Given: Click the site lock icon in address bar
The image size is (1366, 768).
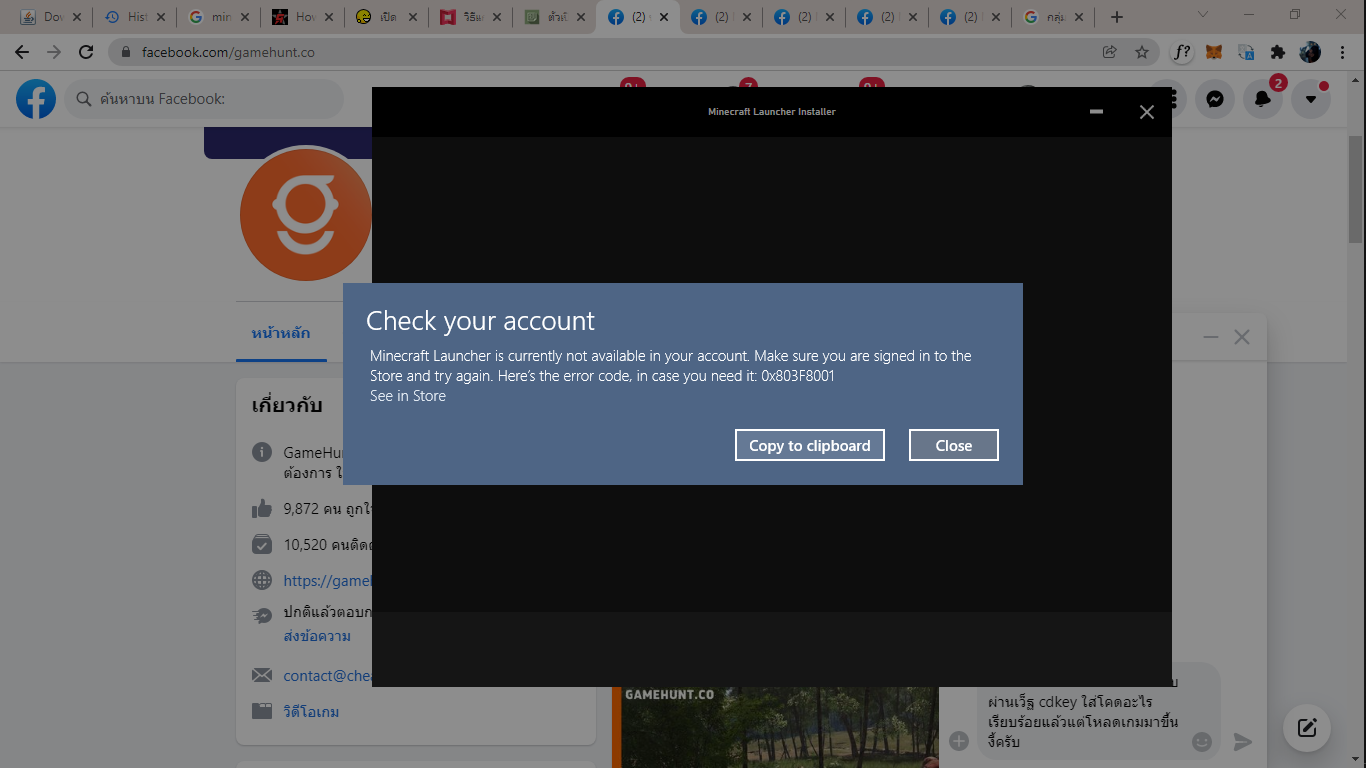Looking at the screenshot, I should click(x=126, y=52).
